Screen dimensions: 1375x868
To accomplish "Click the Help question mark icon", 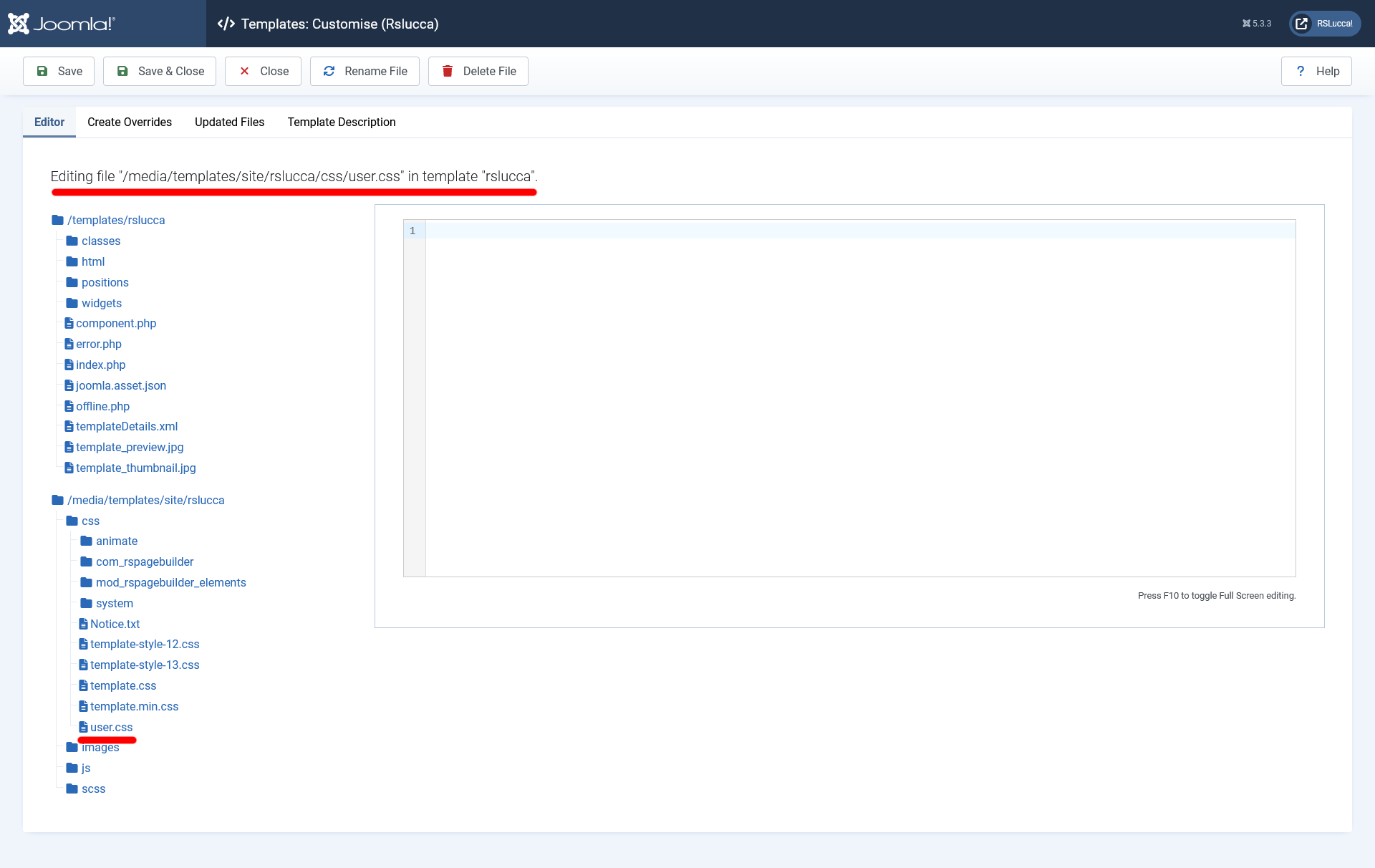I will click(1301, 71).
